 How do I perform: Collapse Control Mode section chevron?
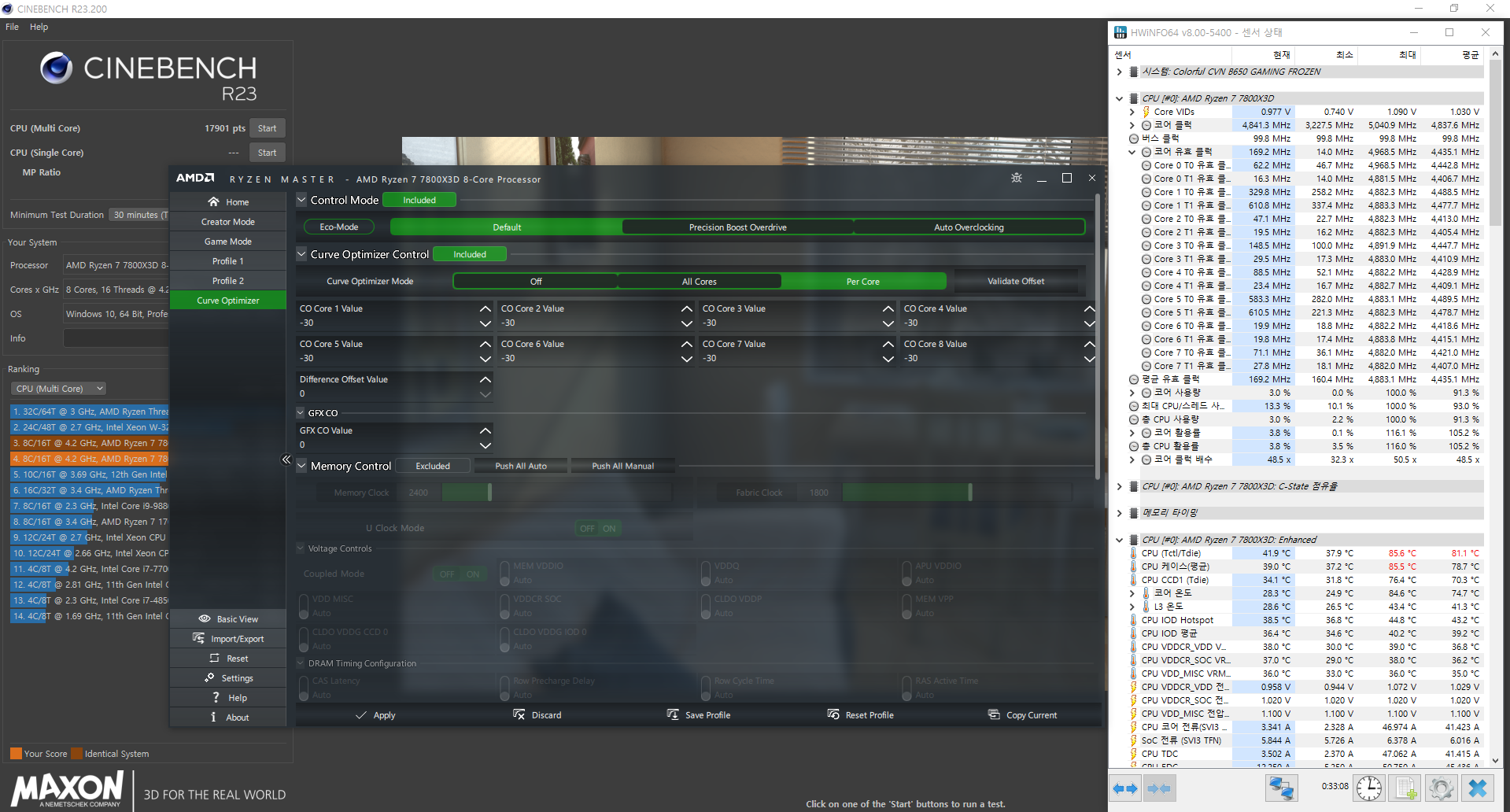[301, 200]
